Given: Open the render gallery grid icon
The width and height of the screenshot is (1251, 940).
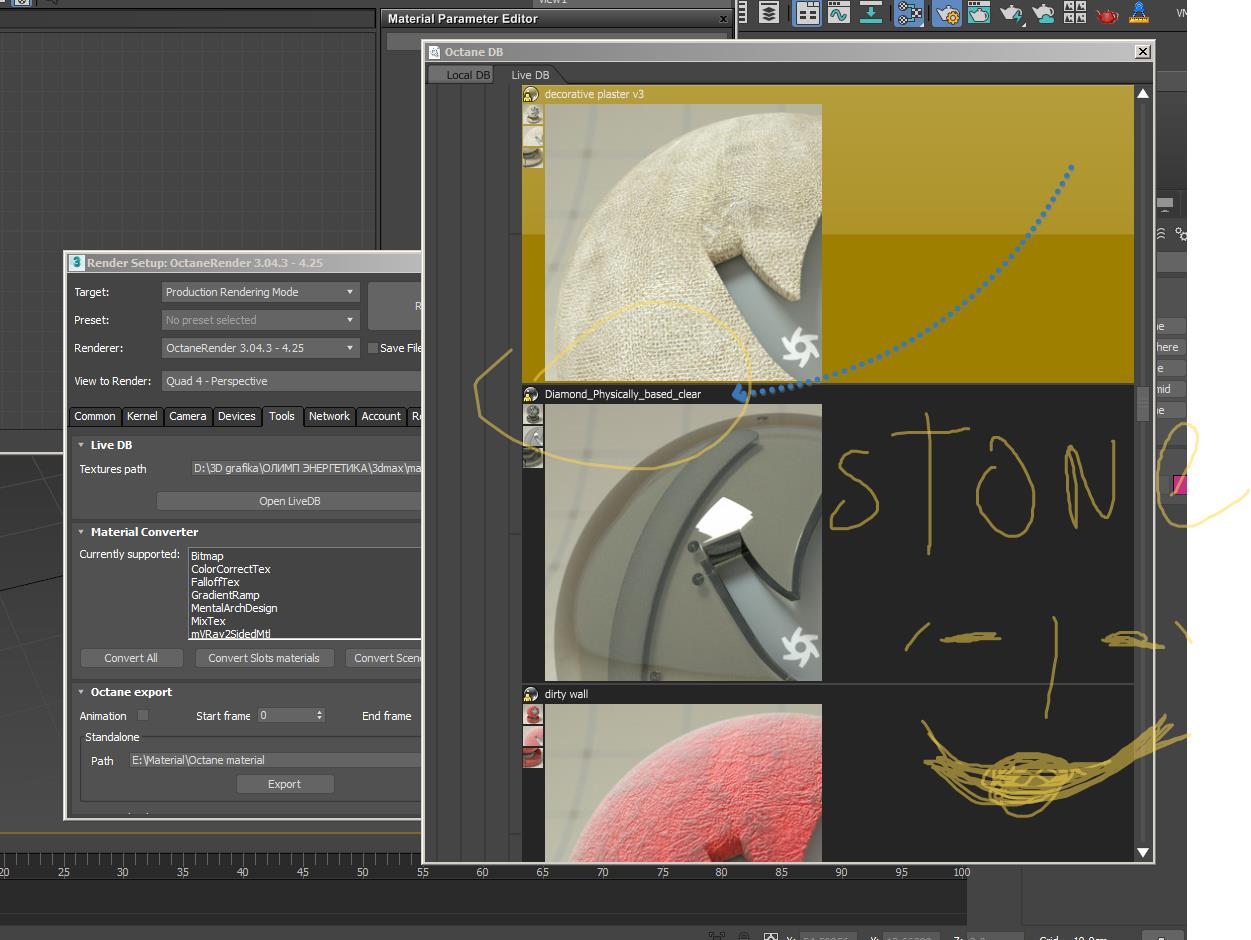Looking at the screenshot, I should tap(1075, 13).
